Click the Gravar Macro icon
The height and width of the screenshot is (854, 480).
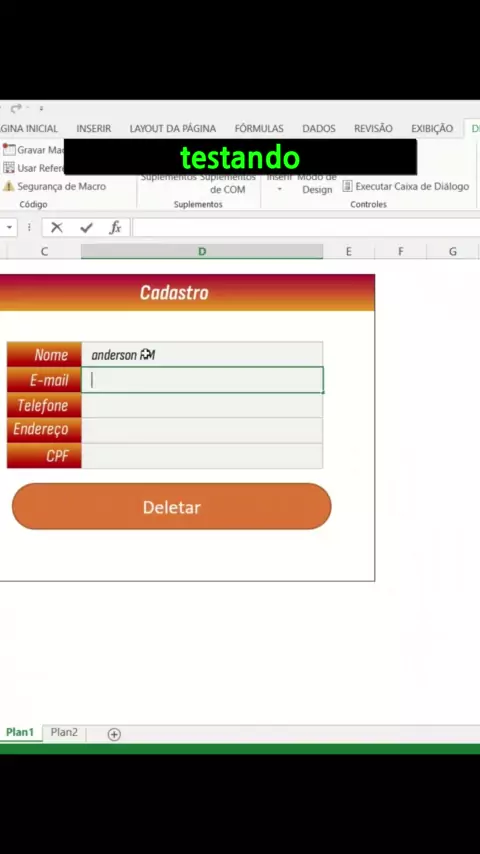(9, 149)
